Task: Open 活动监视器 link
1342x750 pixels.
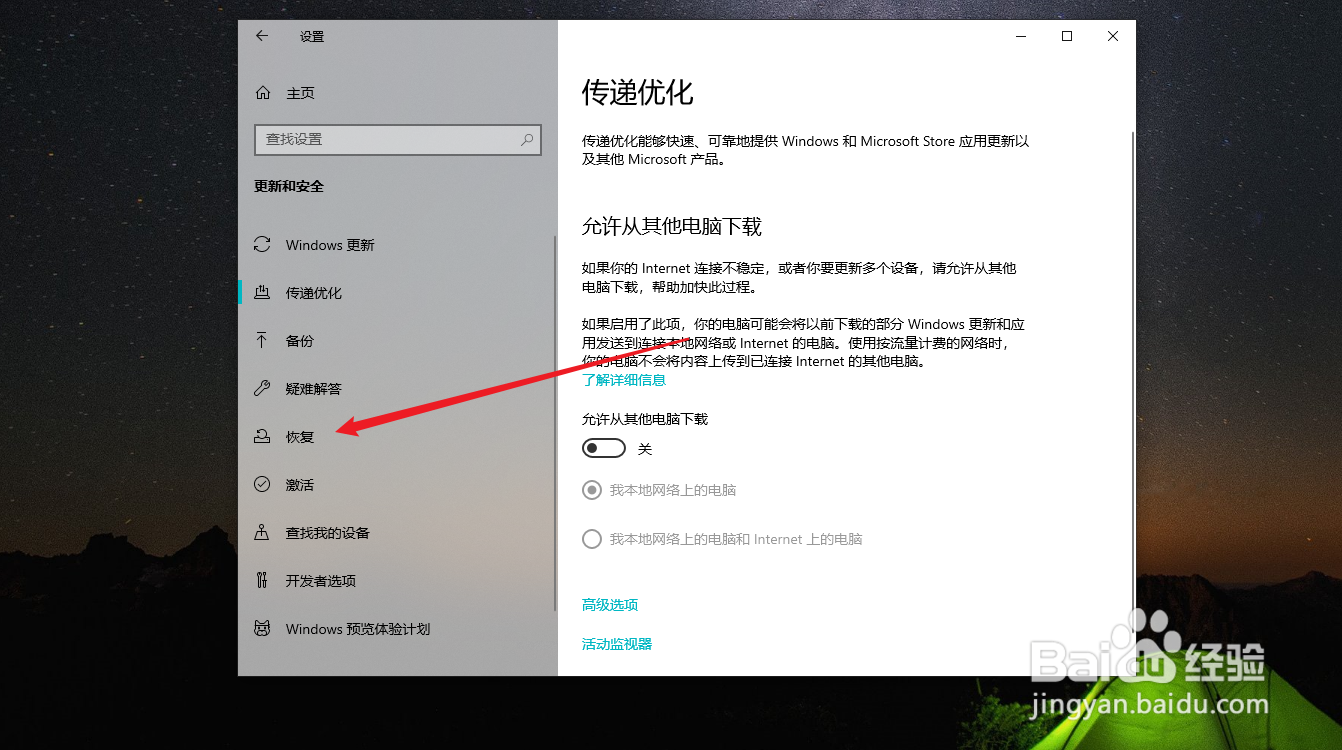Action: pos(617,644)
